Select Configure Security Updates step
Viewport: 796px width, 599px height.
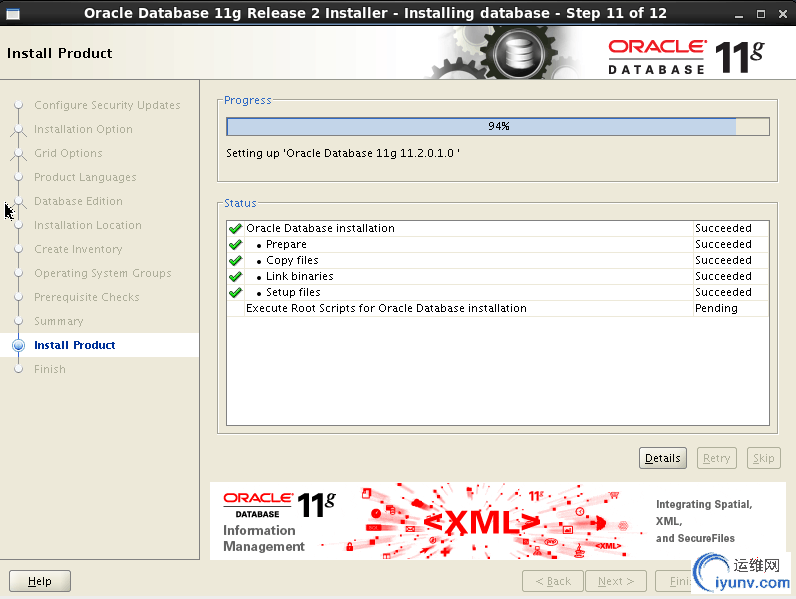tap(107, 105)
